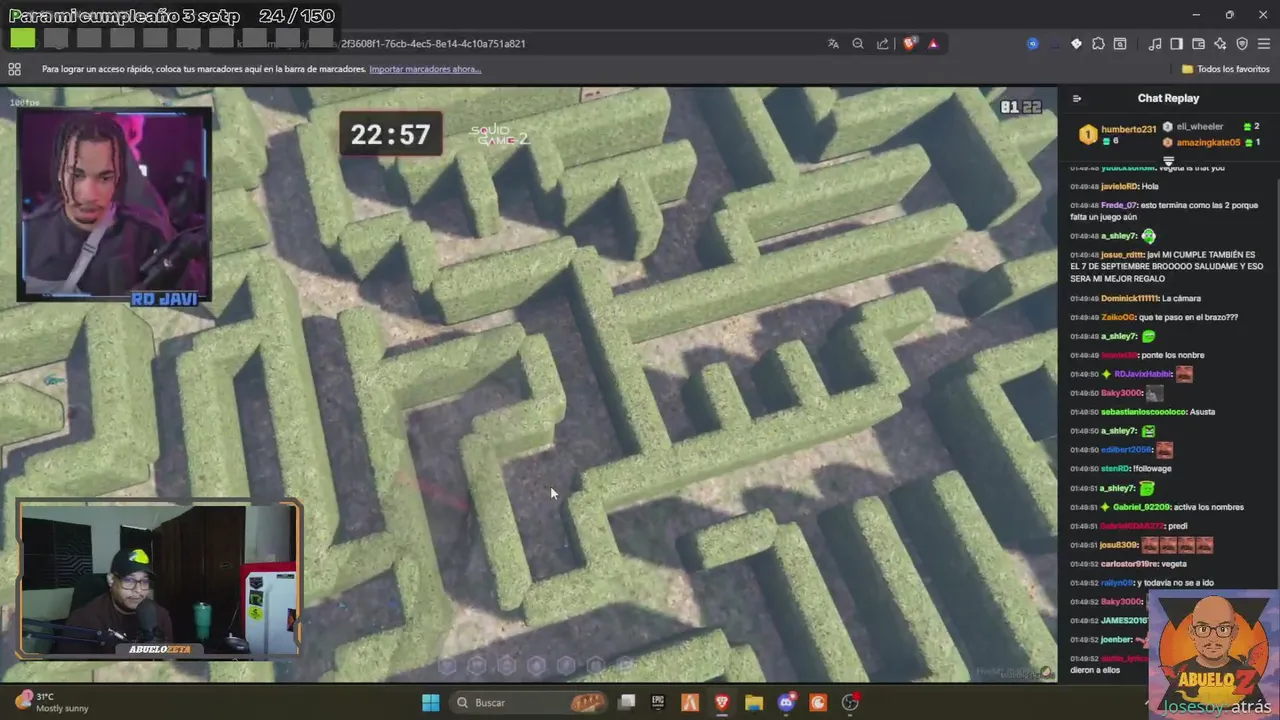Click Importar marcadores ahora link
Image resolution: width=1280 pixels, height=720 pixels.
(425, 69)
